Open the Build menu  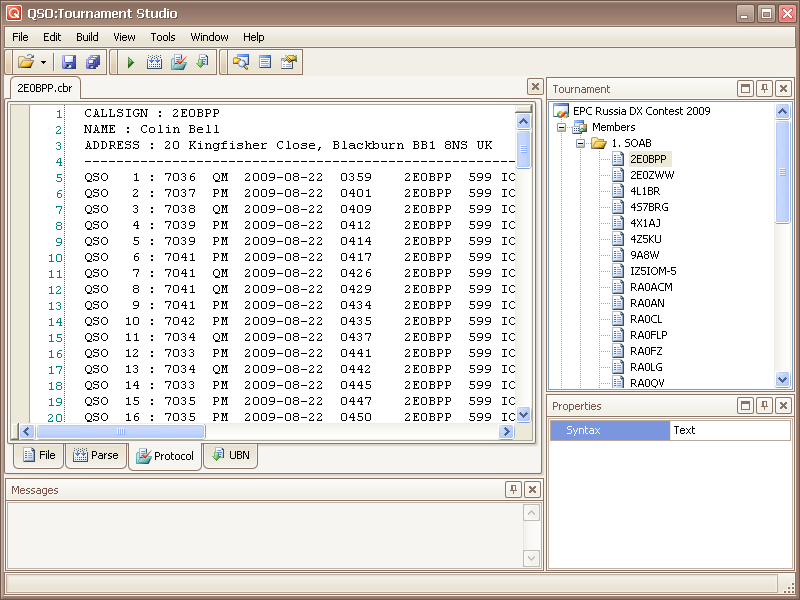pyautogui.click(x=87, y=37)
